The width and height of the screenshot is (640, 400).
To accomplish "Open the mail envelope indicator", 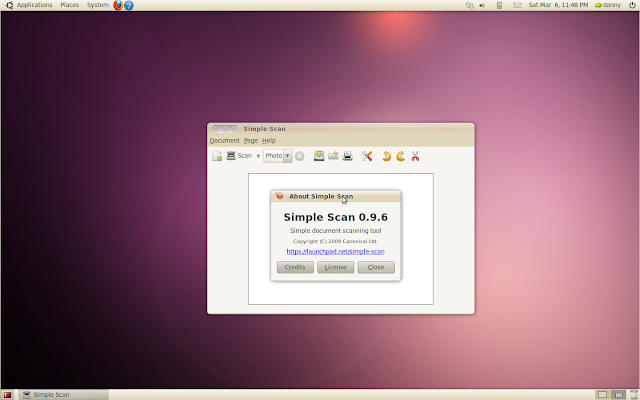I will tap(517, 5).
